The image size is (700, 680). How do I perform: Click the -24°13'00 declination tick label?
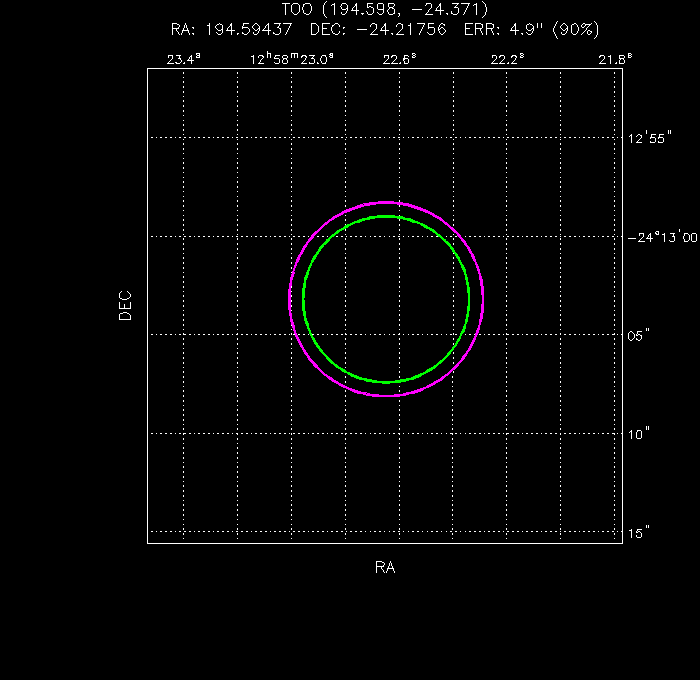pos(662,237)
